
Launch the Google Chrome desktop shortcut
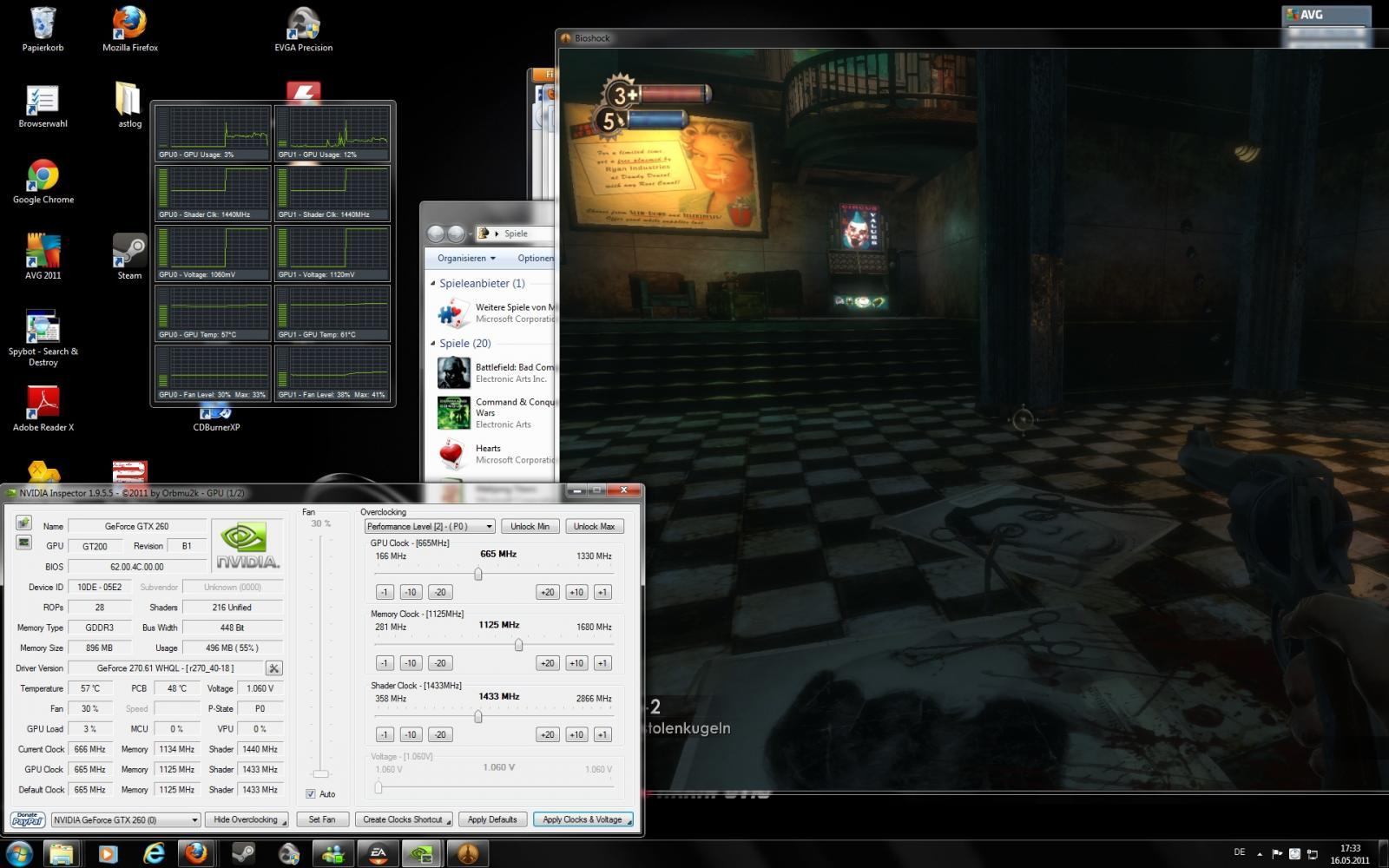click(x=43, y=181)
